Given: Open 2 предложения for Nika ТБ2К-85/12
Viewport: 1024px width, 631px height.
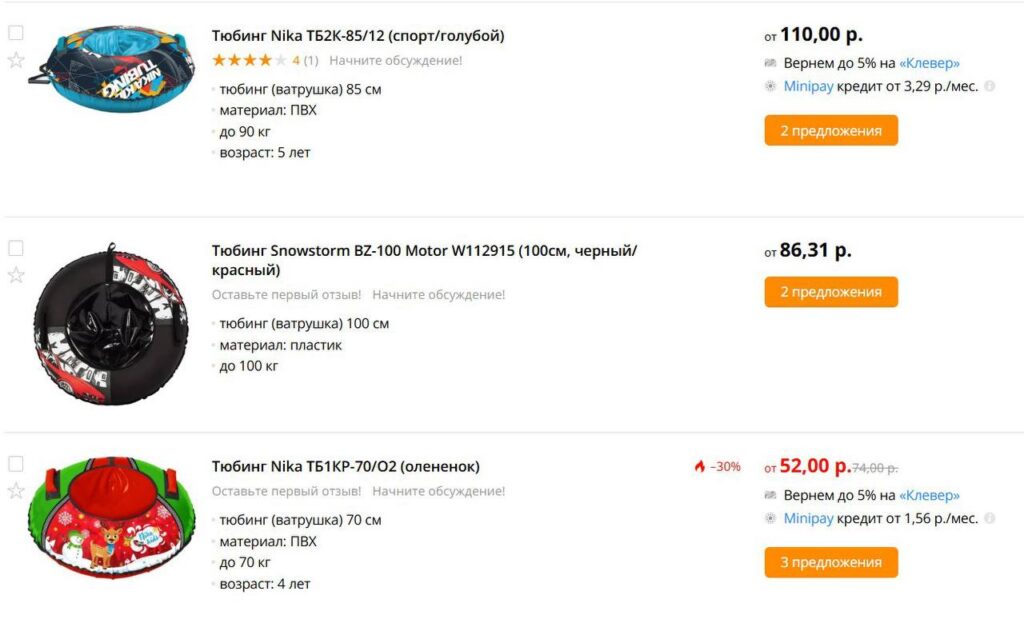Looking at the screenshot, I should click(831, 131).
